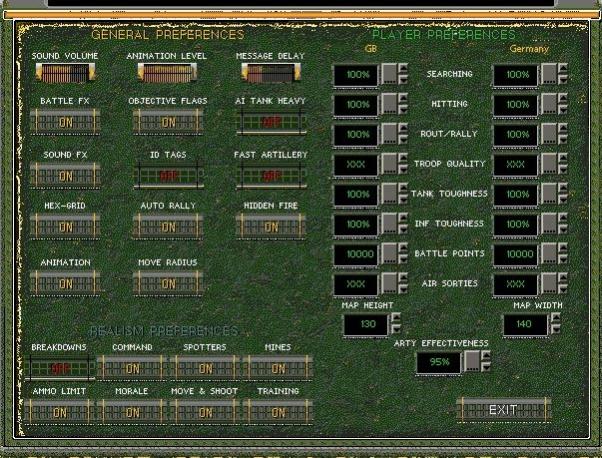
Task: Enable Breakdowns realism preference
Action: pyautogui.click(x=59, y=367)
